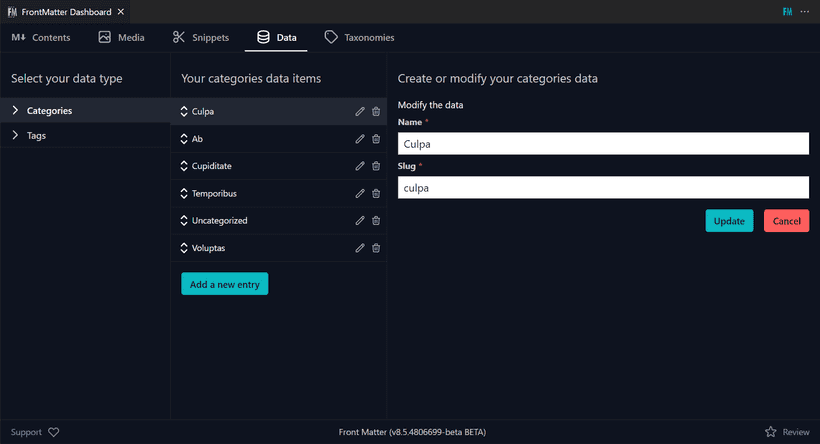Open the Taxonomies tab
The height and width of the screenshot is (444, 820).
(359, 37)
